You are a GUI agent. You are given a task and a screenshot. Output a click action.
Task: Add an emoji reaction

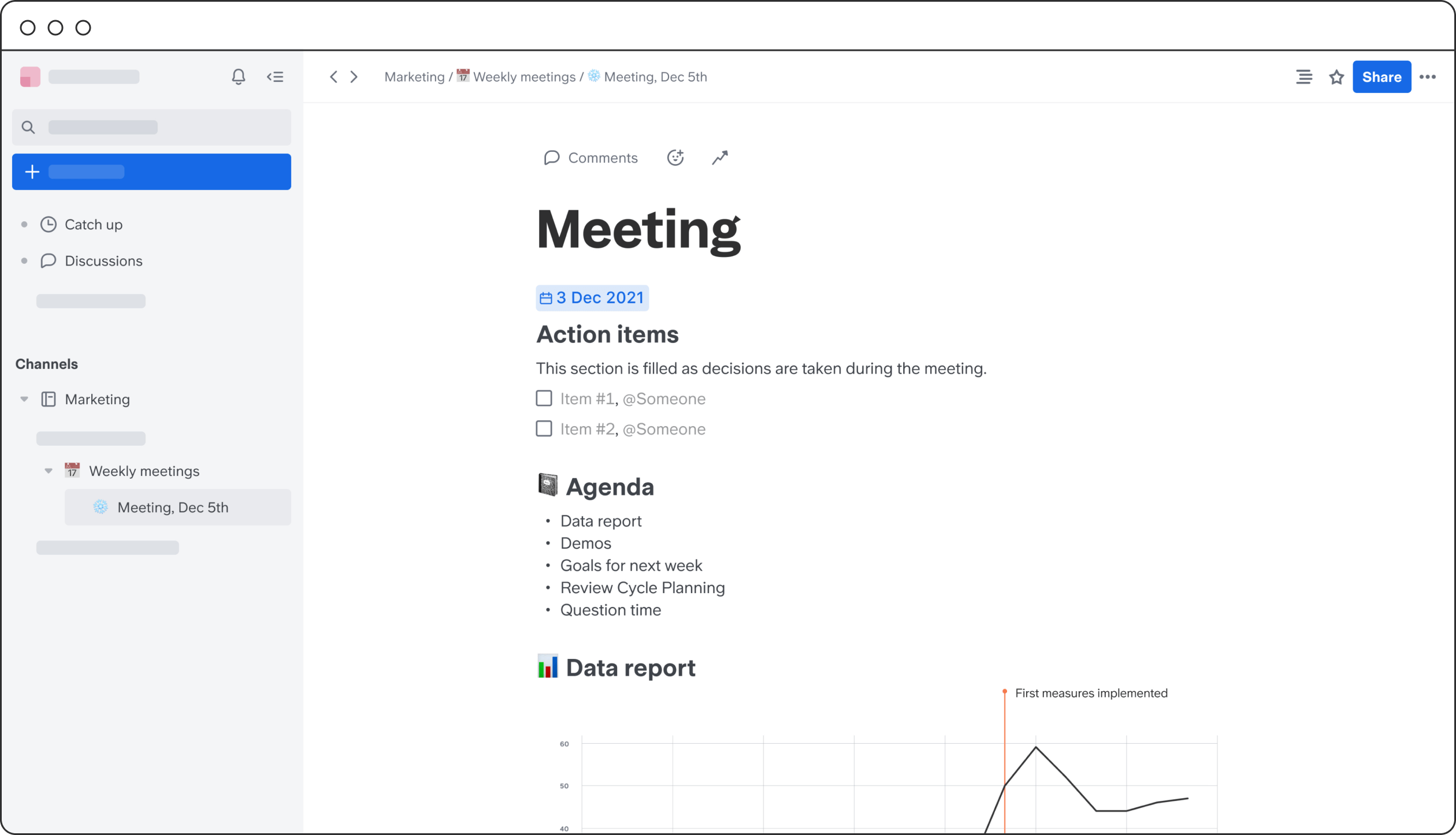tap(675, 158)
